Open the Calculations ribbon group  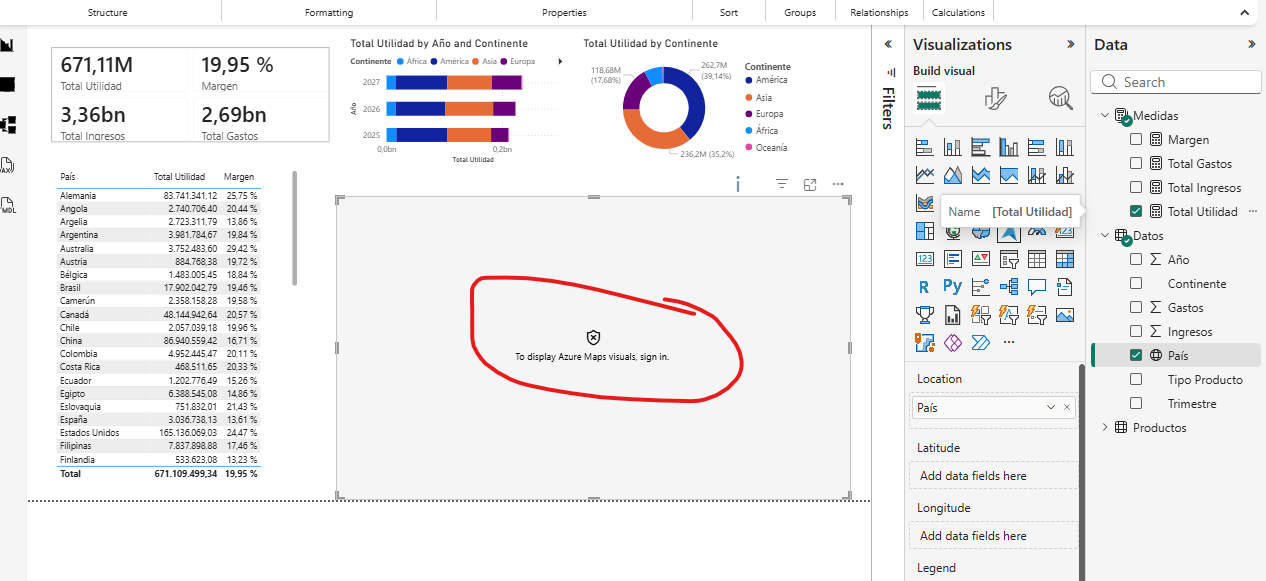tap(958, 13)
